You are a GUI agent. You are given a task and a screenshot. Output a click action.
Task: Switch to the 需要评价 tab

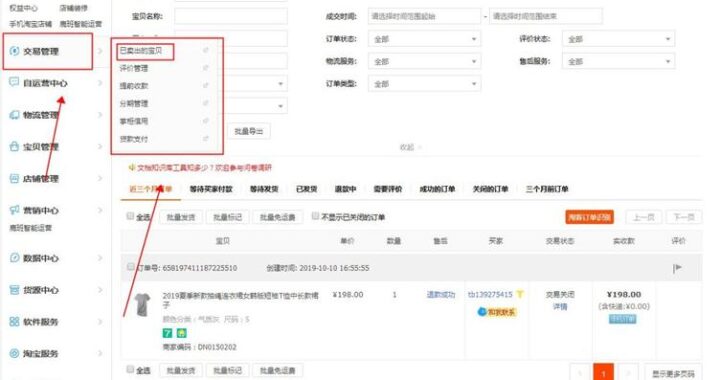(x=388, y=189)
